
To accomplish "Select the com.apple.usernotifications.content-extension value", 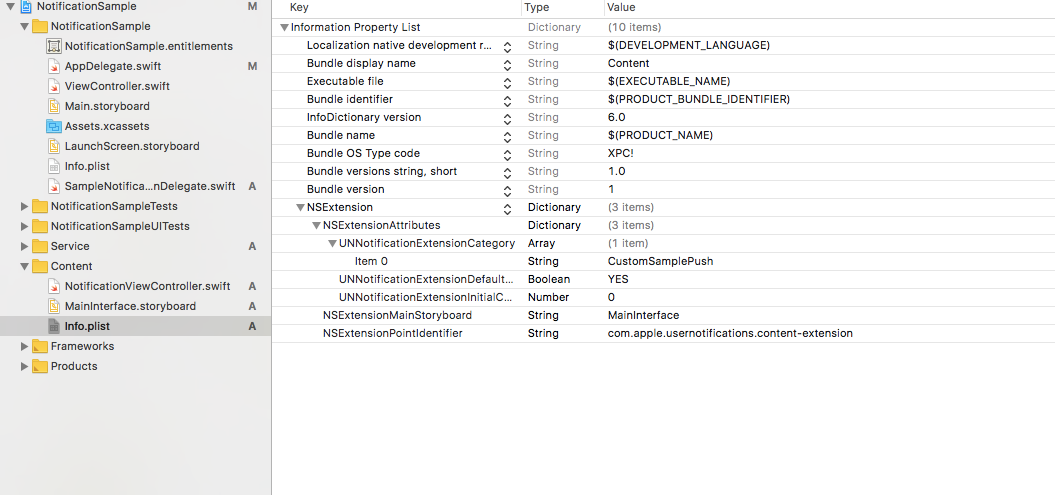I will (x=730, y=334).
